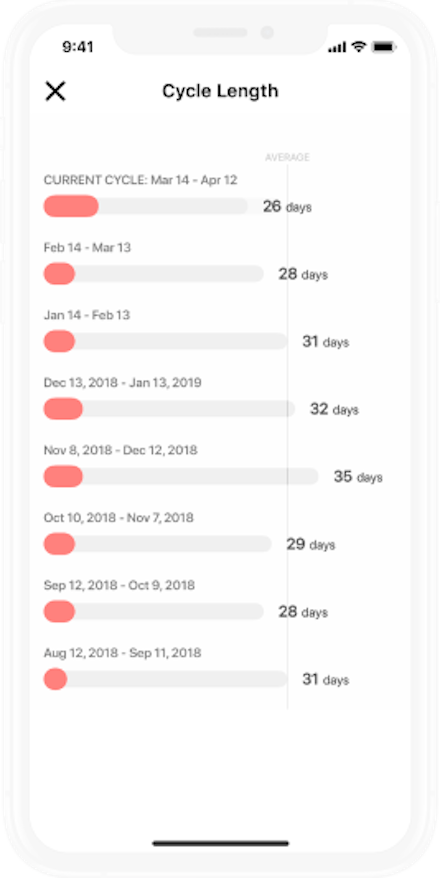Tap the cellular signal bars icon
The image size is (440, 878).
click(337, 48)
